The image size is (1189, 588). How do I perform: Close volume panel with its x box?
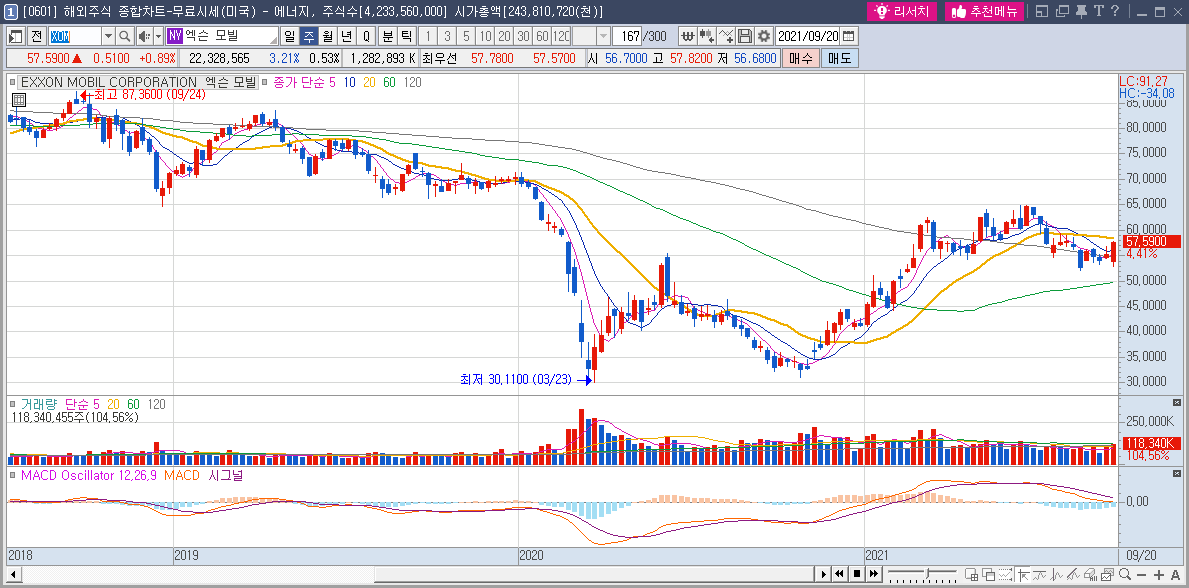(x=1176, y=402)
